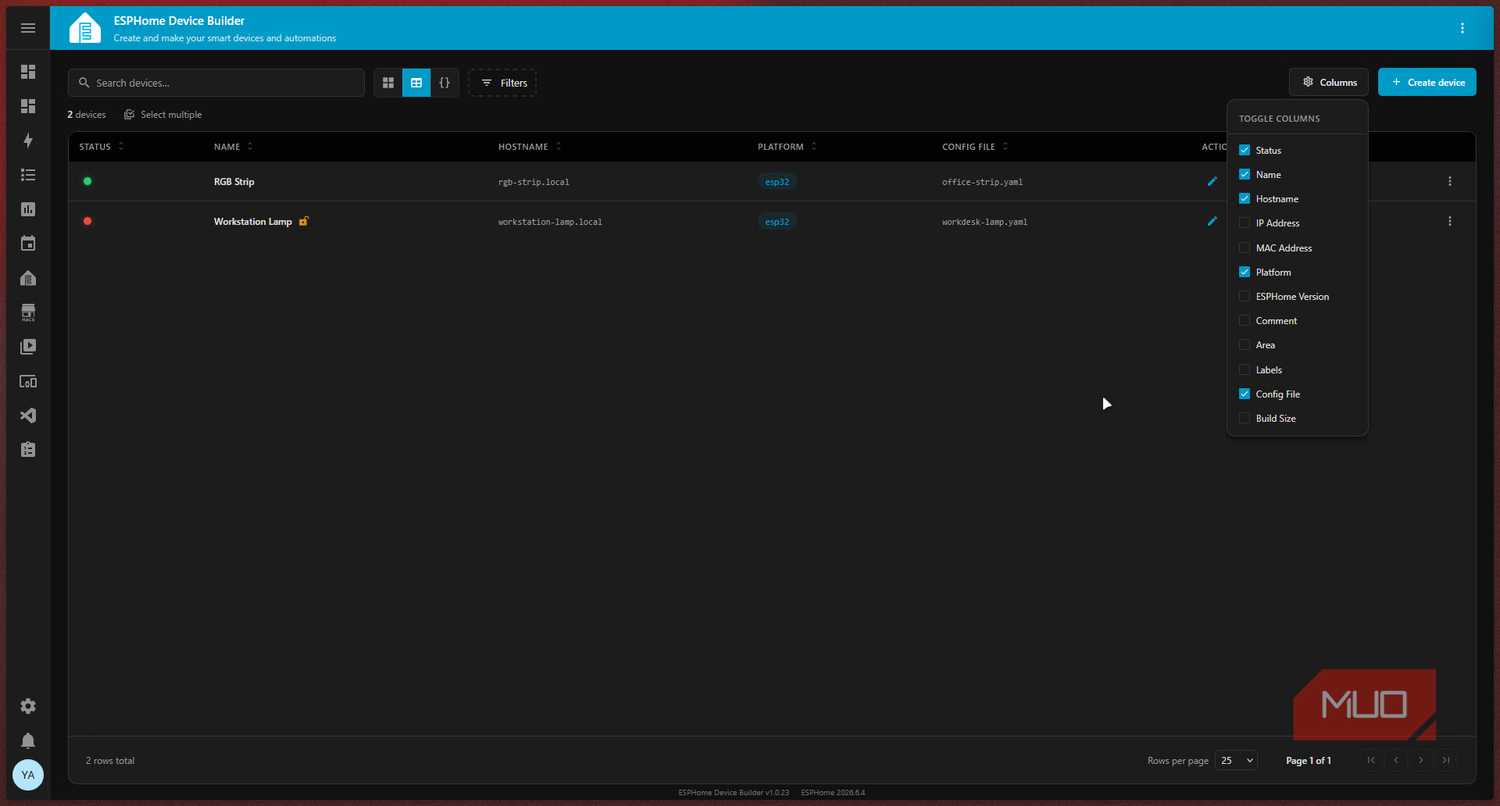This screenshot has height=806, width=1500.
Task: Open the Energy lightning bolt sidebar icon
Action: 28,141
